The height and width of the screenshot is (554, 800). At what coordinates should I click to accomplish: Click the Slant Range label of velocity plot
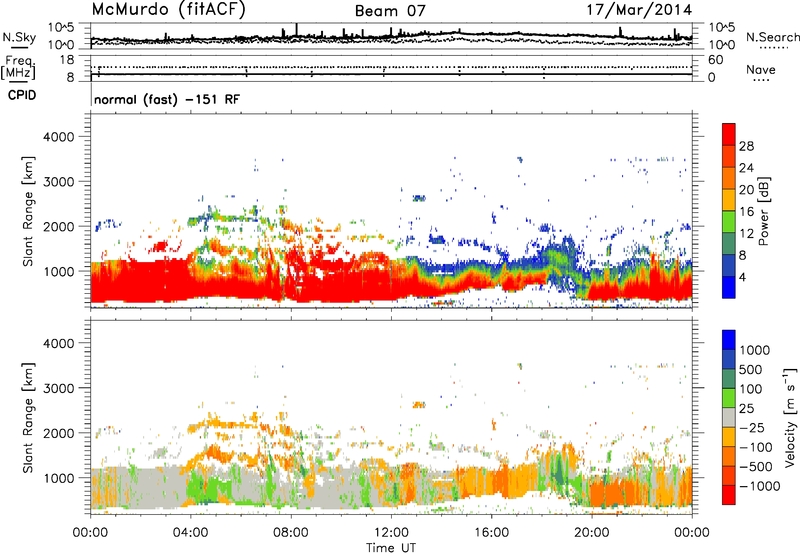pyautogui.click(x=28, y=417)
